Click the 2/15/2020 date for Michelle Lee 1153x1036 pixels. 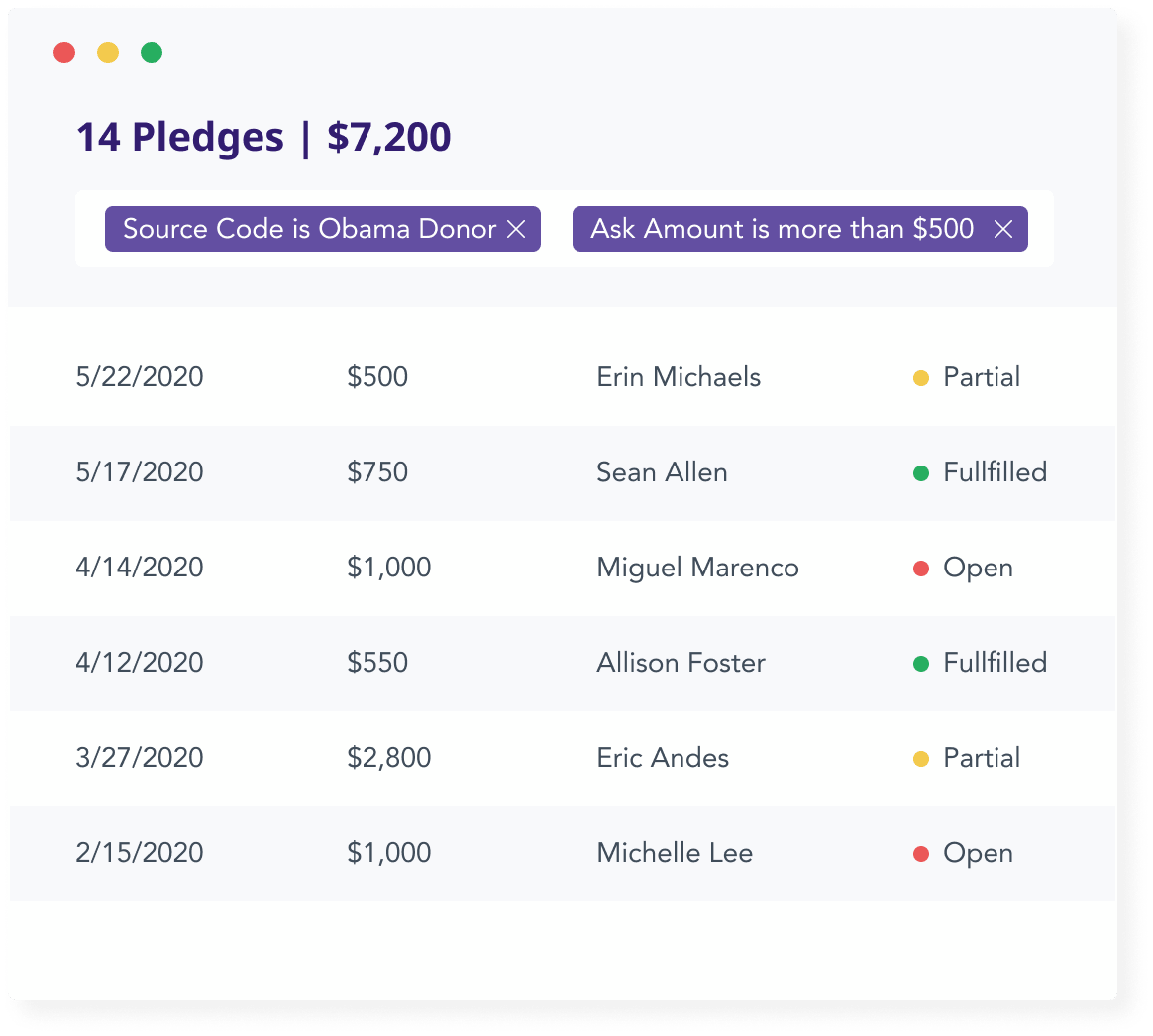140,853
